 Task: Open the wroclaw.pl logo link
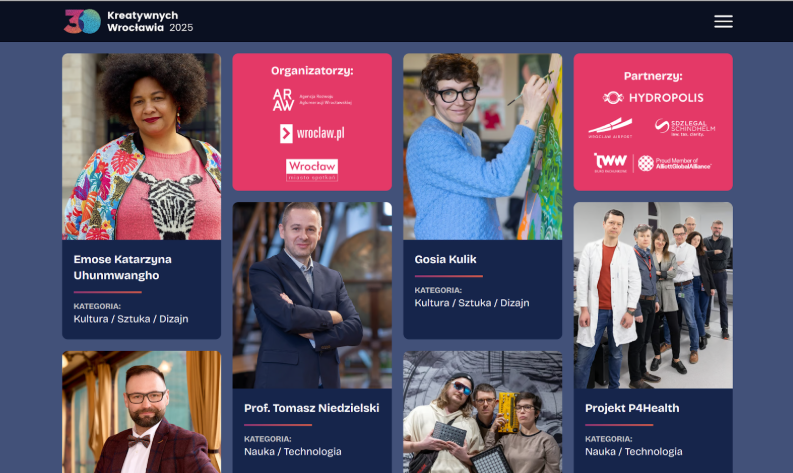(312, 134)
